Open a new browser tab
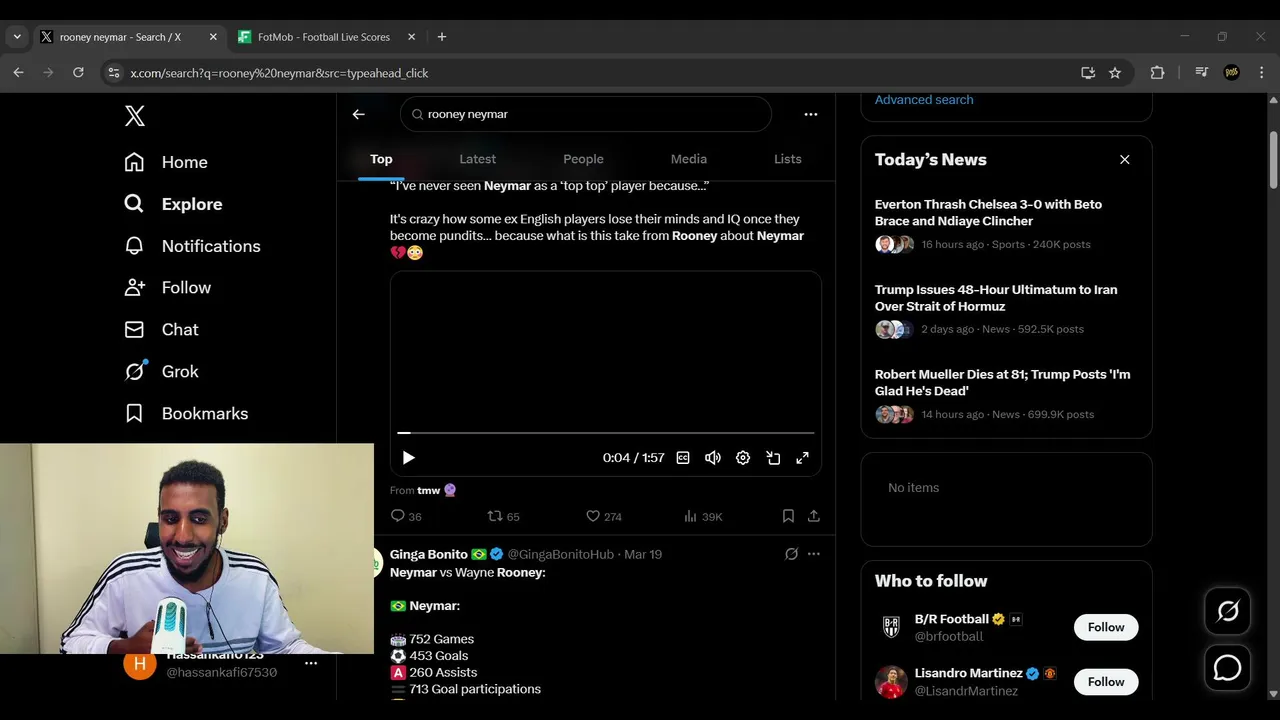This screenshot has height=720, width=1280. click(442, 37)
